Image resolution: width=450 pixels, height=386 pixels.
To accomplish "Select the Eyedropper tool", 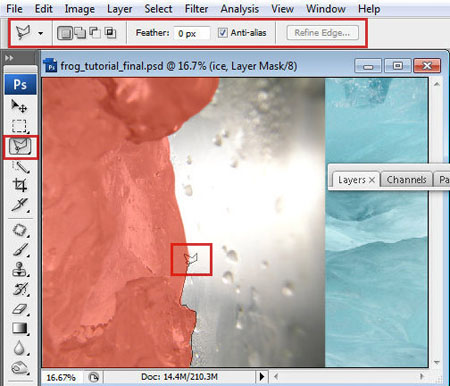I will point(19,205).
